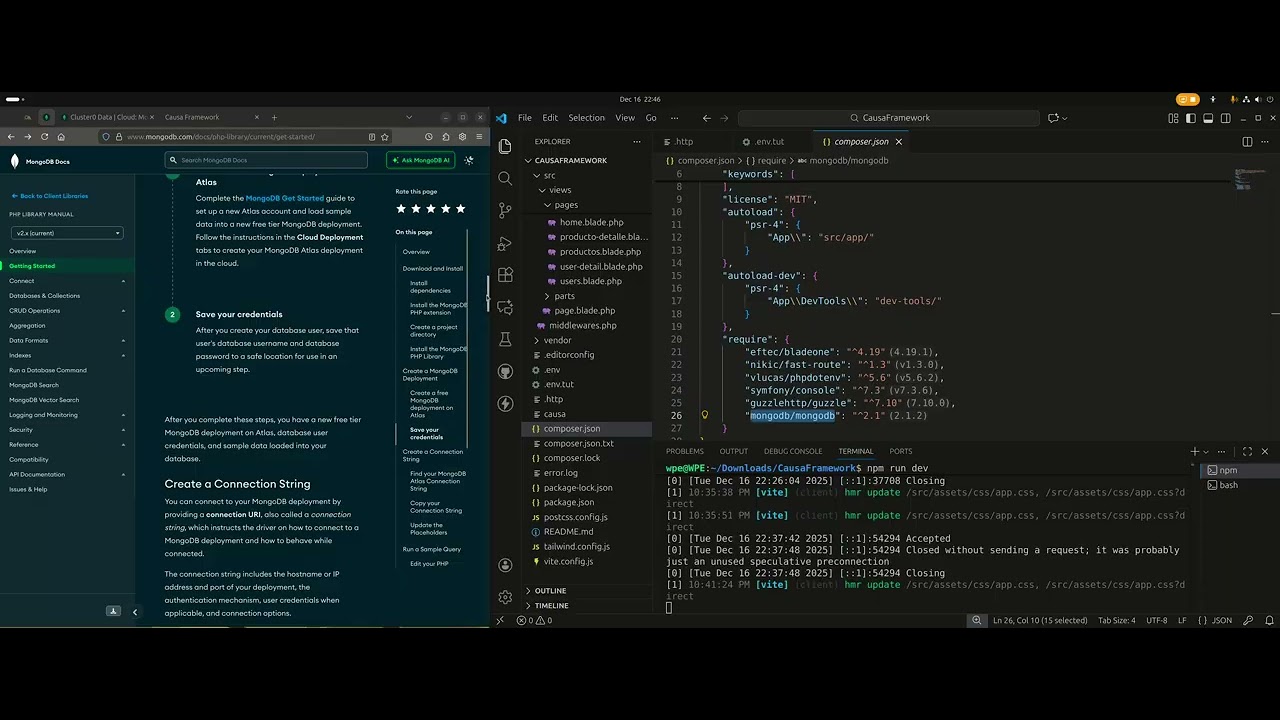Viewport: 1280px width, 720px height.
Task: Open the Search view in VS Code activity bar
Action: coord(505,178)
